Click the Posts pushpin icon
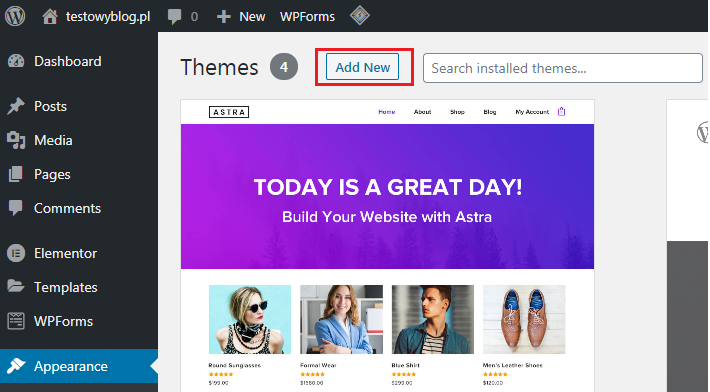Image resolution: width=710 pixels, height=392 pixels. [x=16, y=106]
